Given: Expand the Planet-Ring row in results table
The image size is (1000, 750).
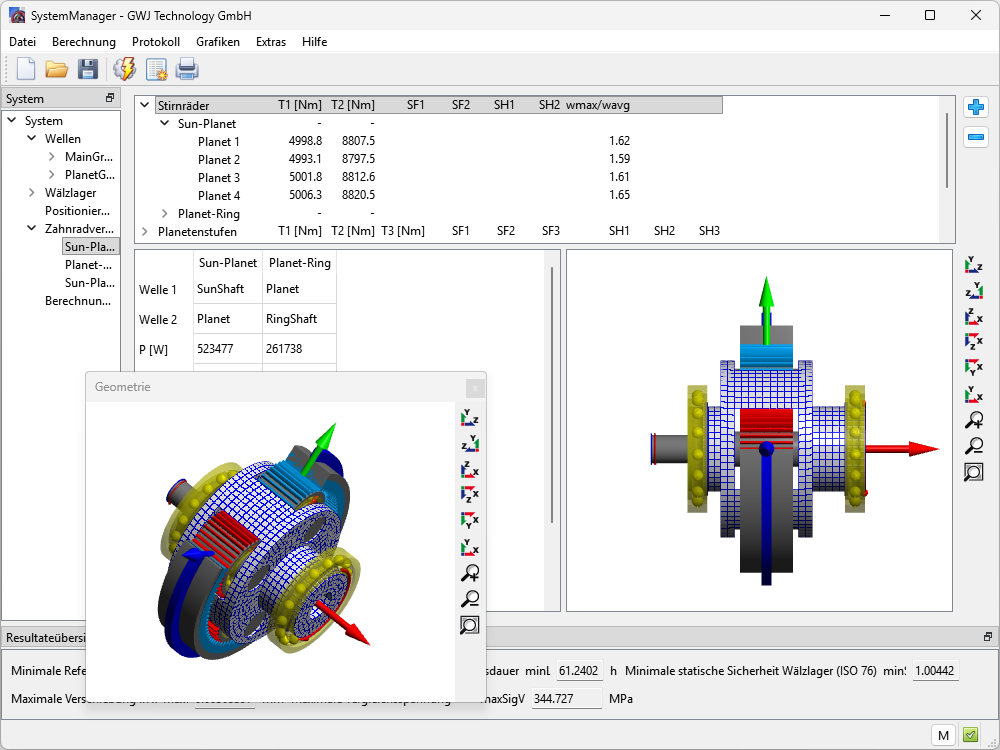Looking at the screenshot, I should [x=165, y=213].
